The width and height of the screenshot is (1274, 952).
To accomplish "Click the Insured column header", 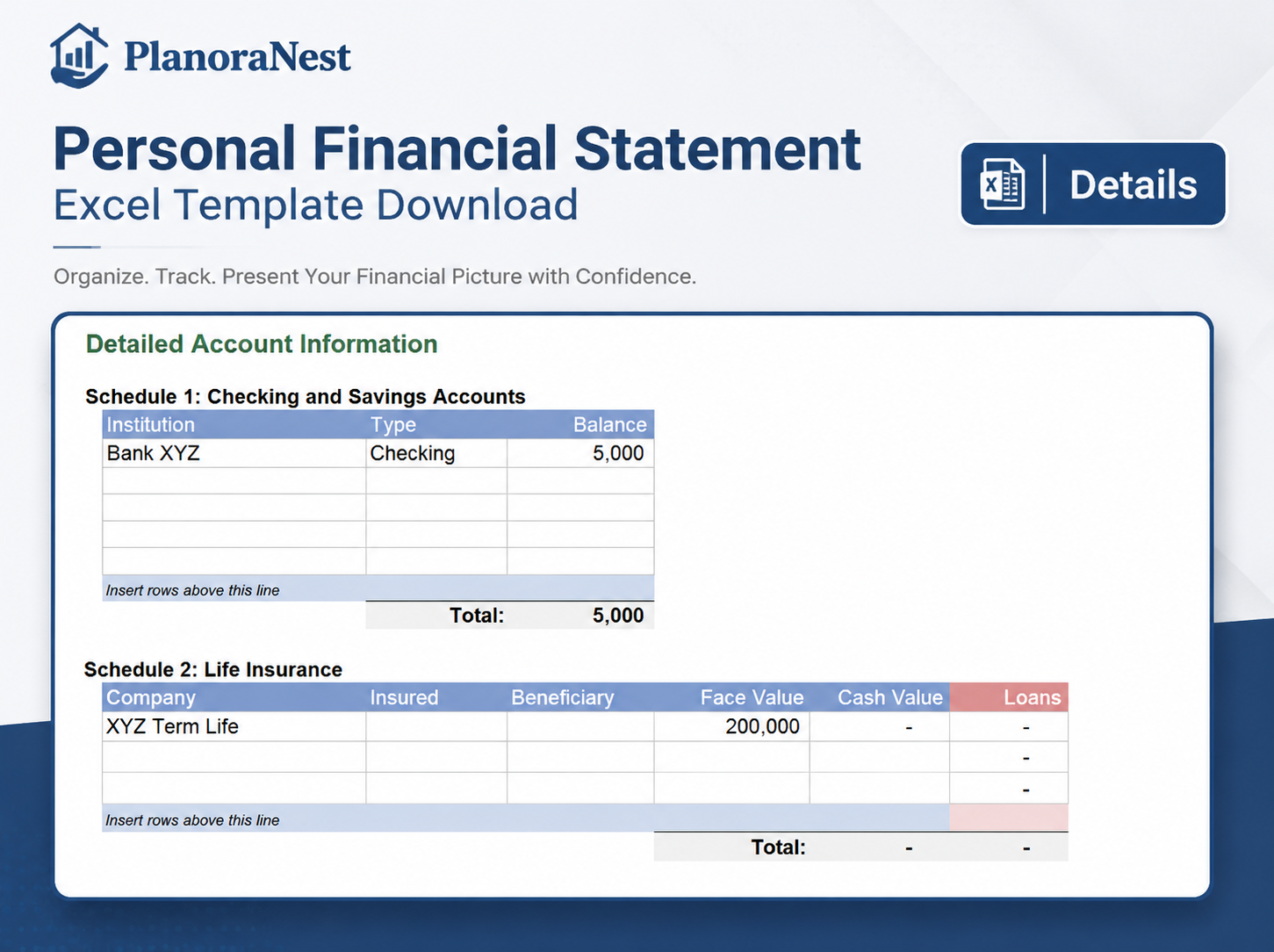I will click(x=436, y=697).
